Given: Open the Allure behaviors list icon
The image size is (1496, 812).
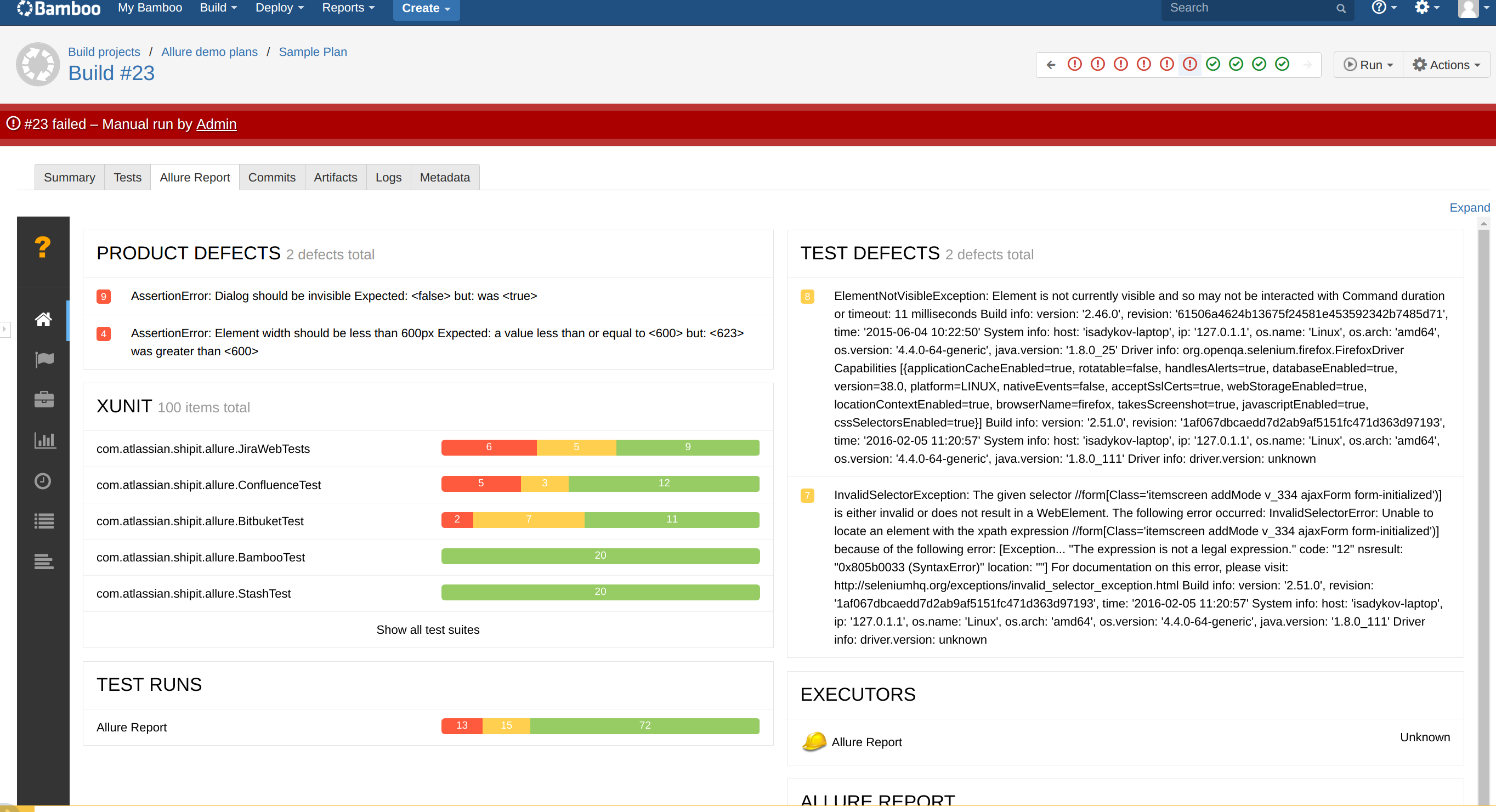Looking at the screenshot, I should (x=44, y=521).
